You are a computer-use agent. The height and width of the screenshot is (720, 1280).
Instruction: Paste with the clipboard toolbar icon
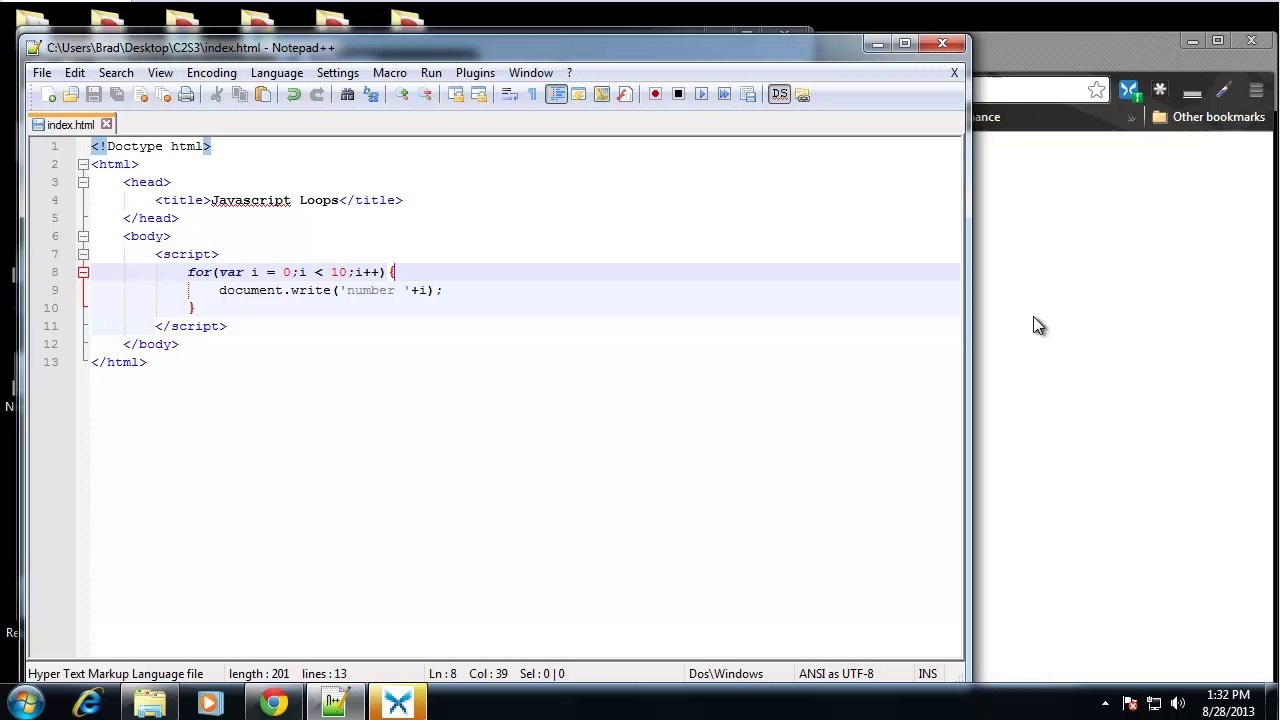263,94
